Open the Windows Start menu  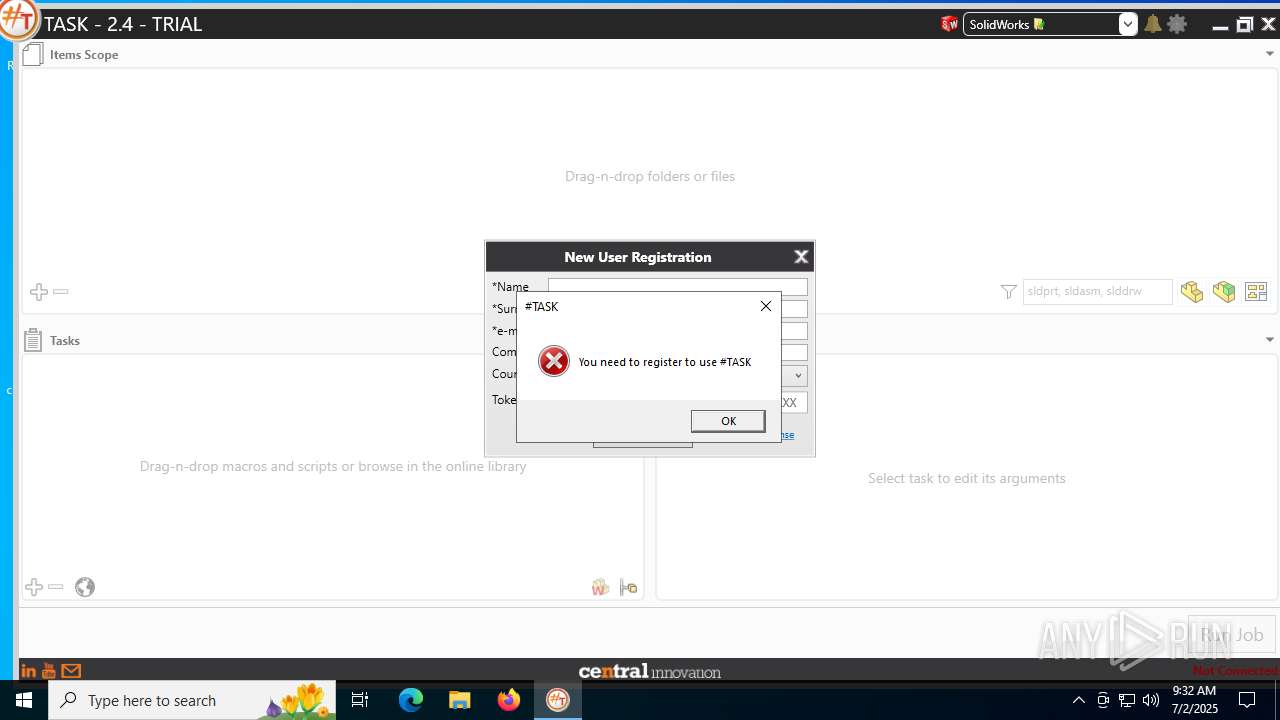pos(24,700)
